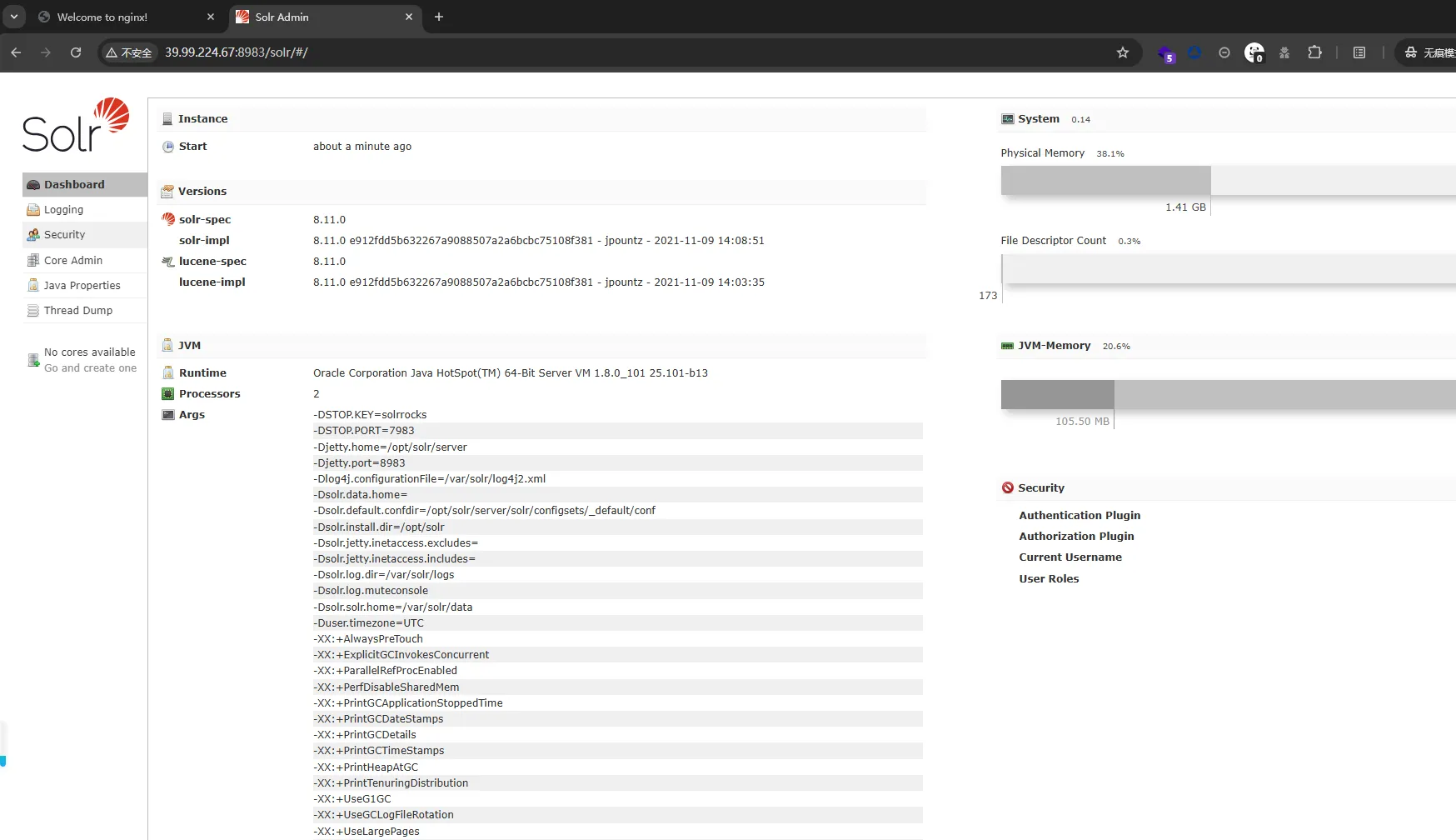Click the lucene-spec icon
1456x840 pixels.
point(168,262)
